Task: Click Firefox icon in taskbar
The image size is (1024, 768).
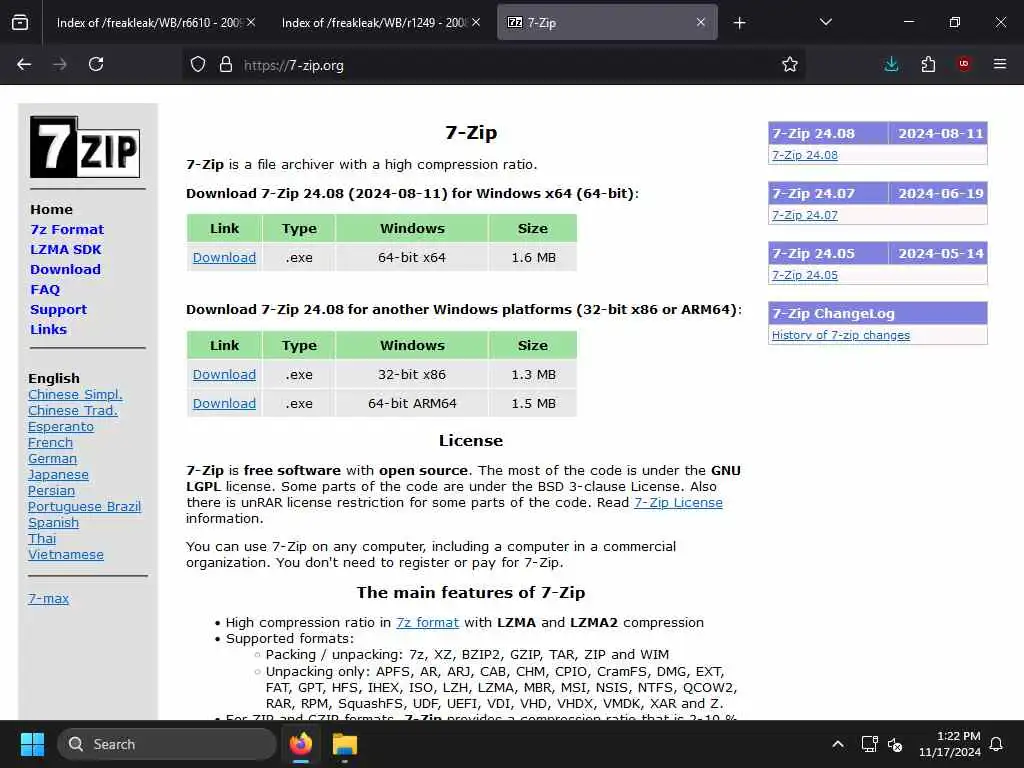Action: pos(300,744)
